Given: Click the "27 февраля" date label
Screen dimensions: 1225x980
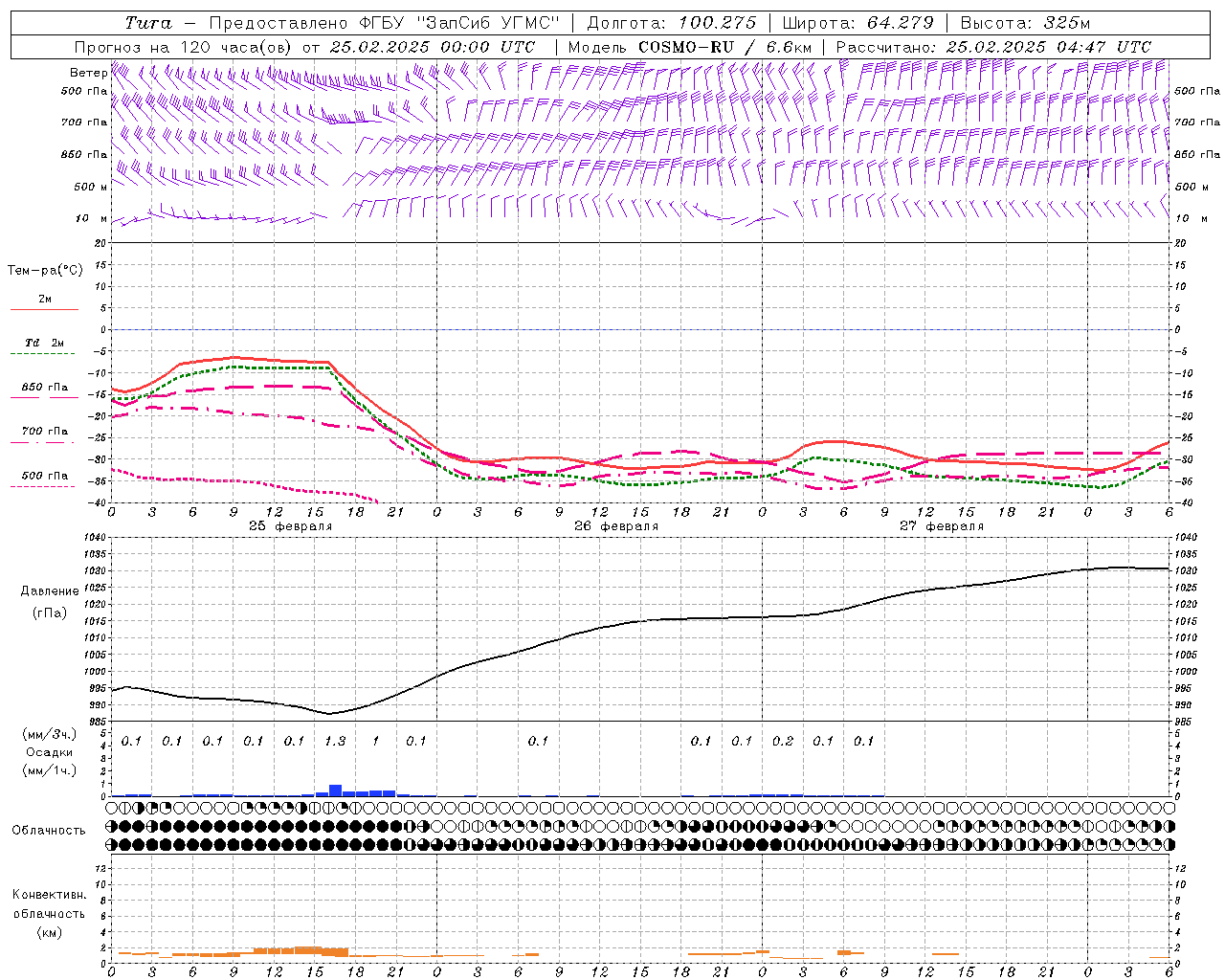Looking at the screenshot, I should pyautogui.click(x=941, y=526).
